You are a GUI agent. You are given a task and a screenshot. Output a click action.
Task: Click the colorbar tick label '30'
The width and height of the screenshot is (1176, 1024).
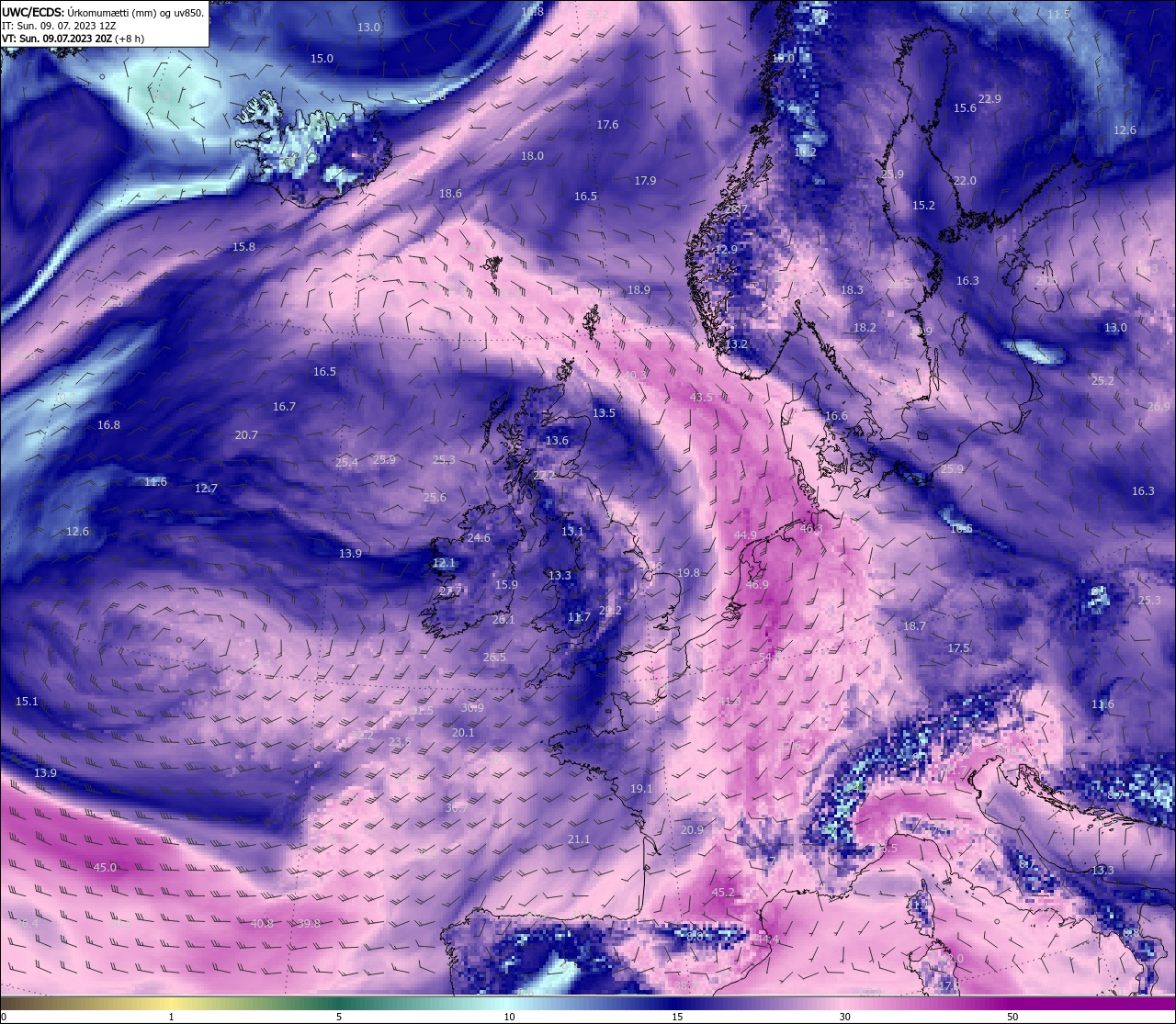(x=844, y=1017)
